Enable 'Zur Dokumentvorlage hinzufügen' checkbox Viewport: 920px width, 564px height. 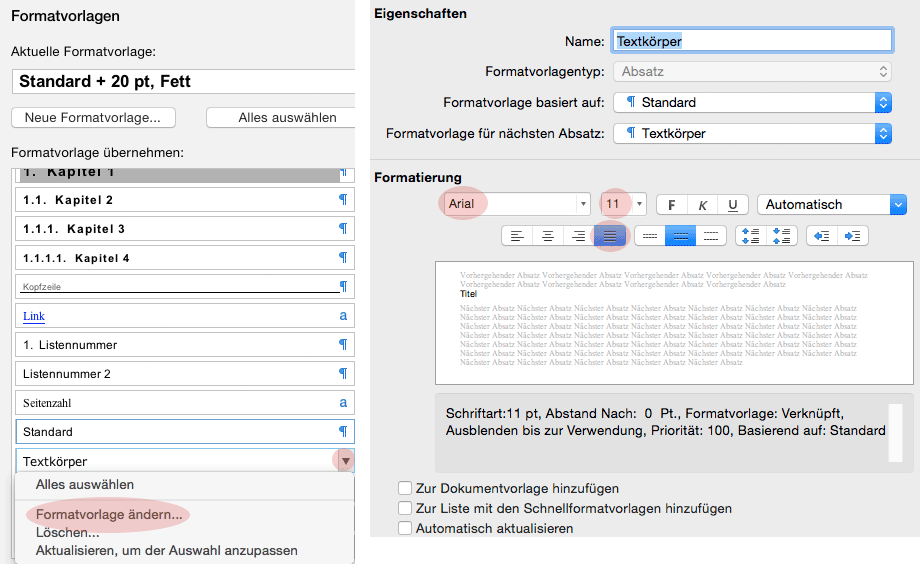[405, 489]
